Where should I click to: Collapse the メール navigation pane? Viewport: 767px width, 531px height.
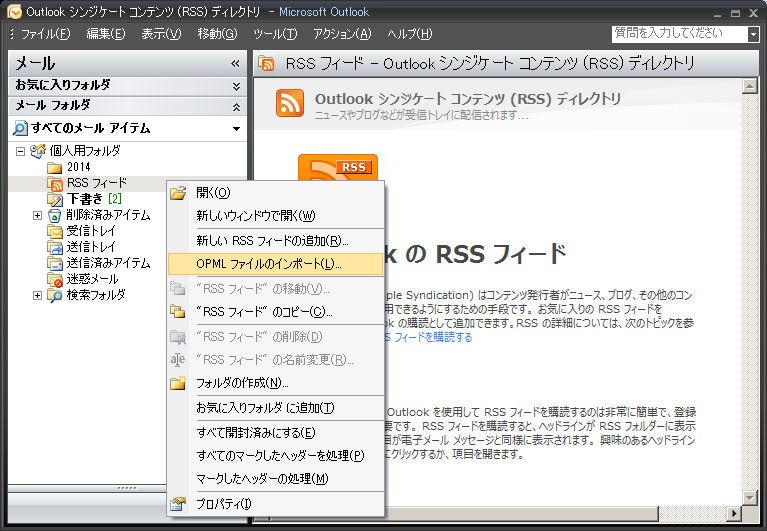pyautogui.click(x=235, y=64)
